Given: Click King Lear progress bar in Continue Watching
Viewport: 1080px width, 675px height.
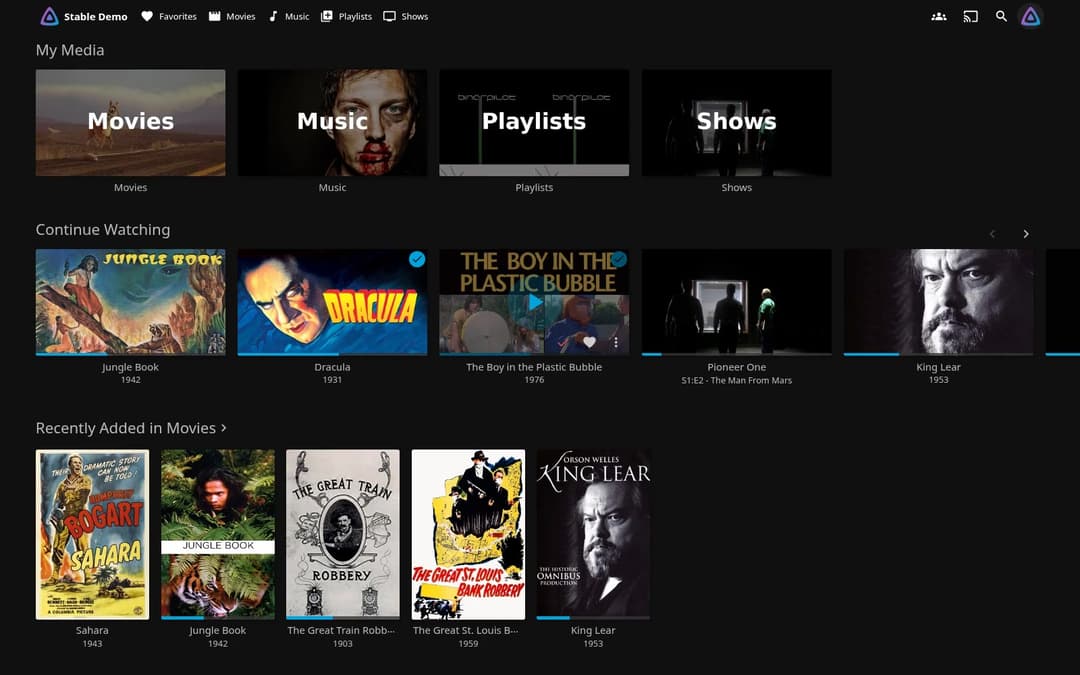Looking at the screenshot, I should click(x=938, y=354).
